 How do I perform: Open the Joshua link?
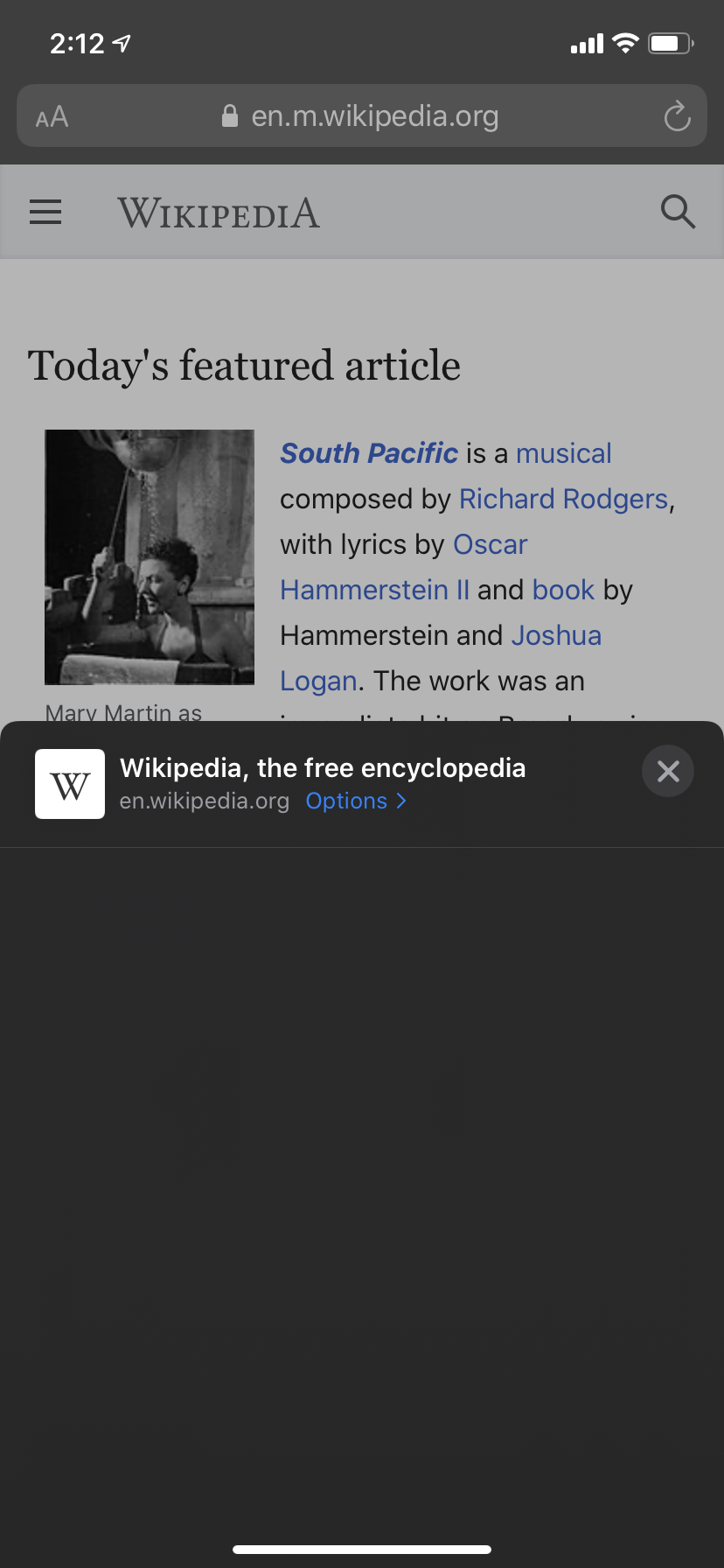[x=556, y=635]
